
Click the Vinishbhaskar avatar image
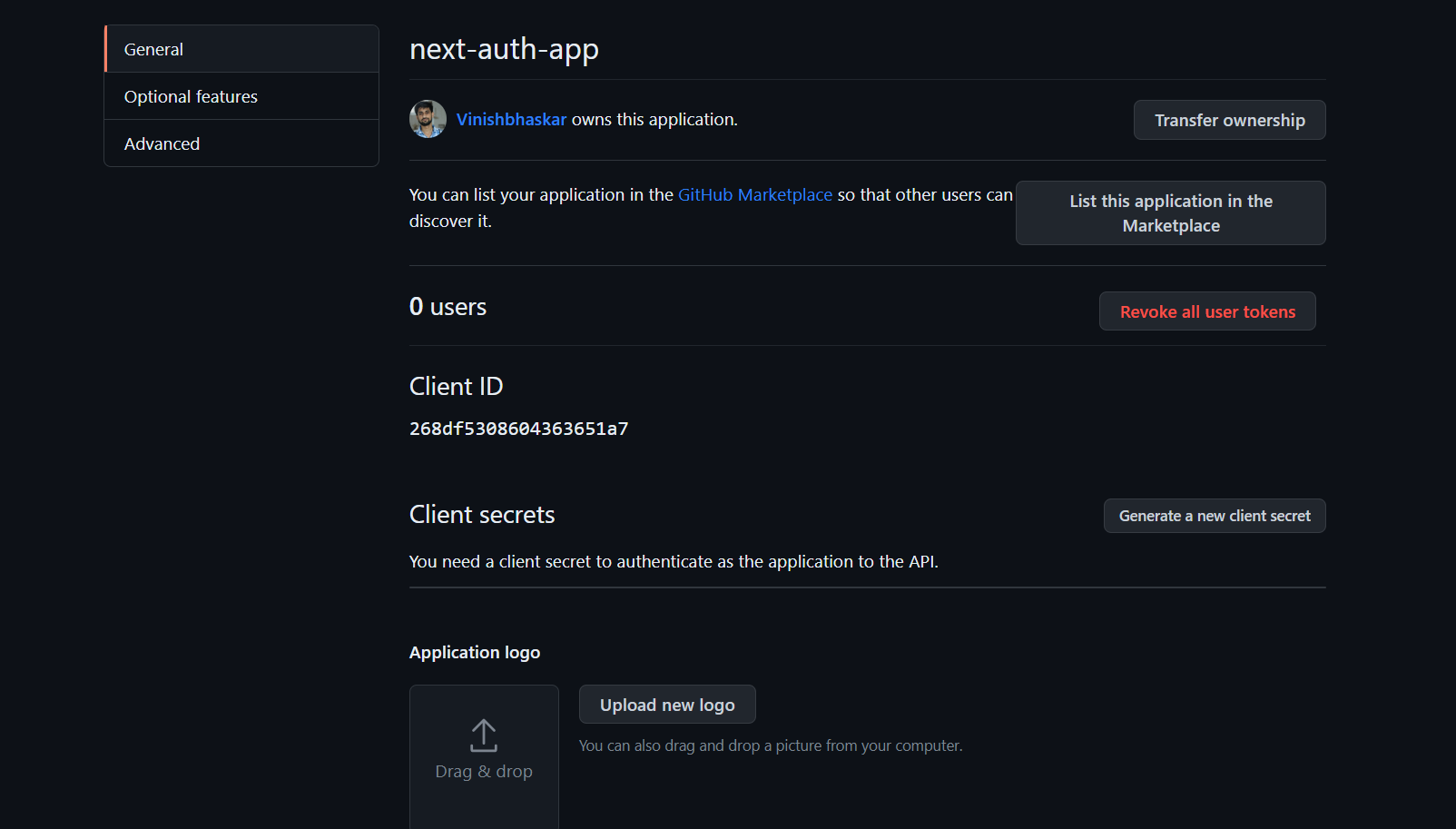(x=428, y=119)
